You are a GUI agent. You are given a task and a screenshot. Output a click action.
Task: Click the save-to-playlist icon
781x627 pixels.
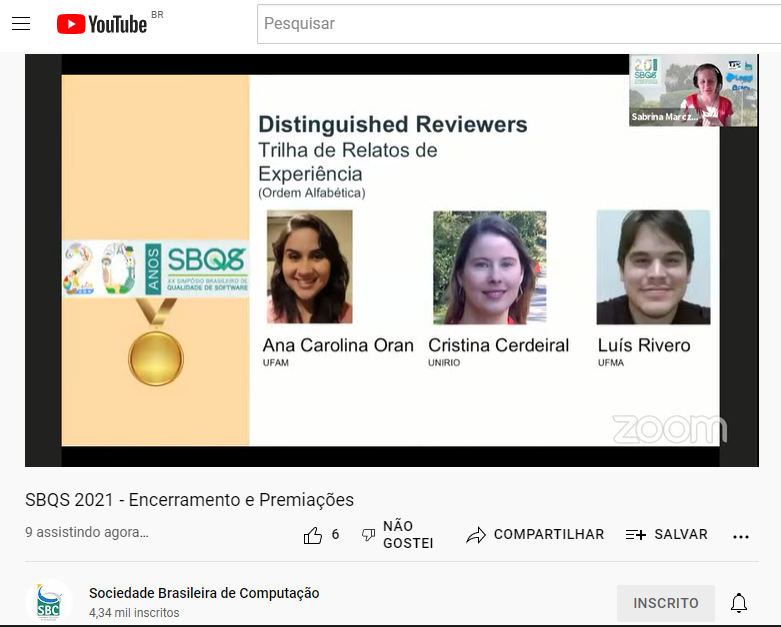click(x=636, y=535)
